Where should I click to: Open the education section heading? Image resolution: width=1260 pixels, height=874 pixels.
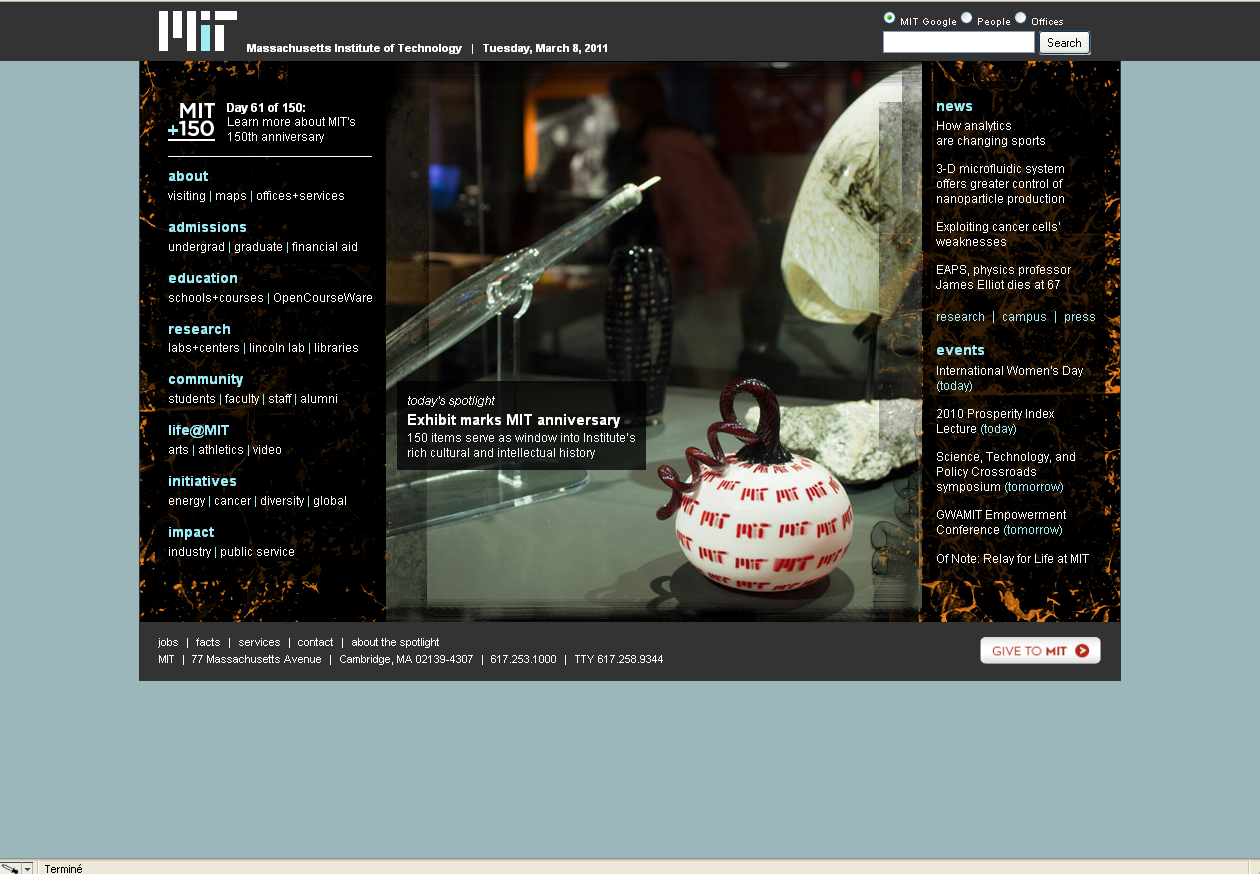[x=203, y=278]
